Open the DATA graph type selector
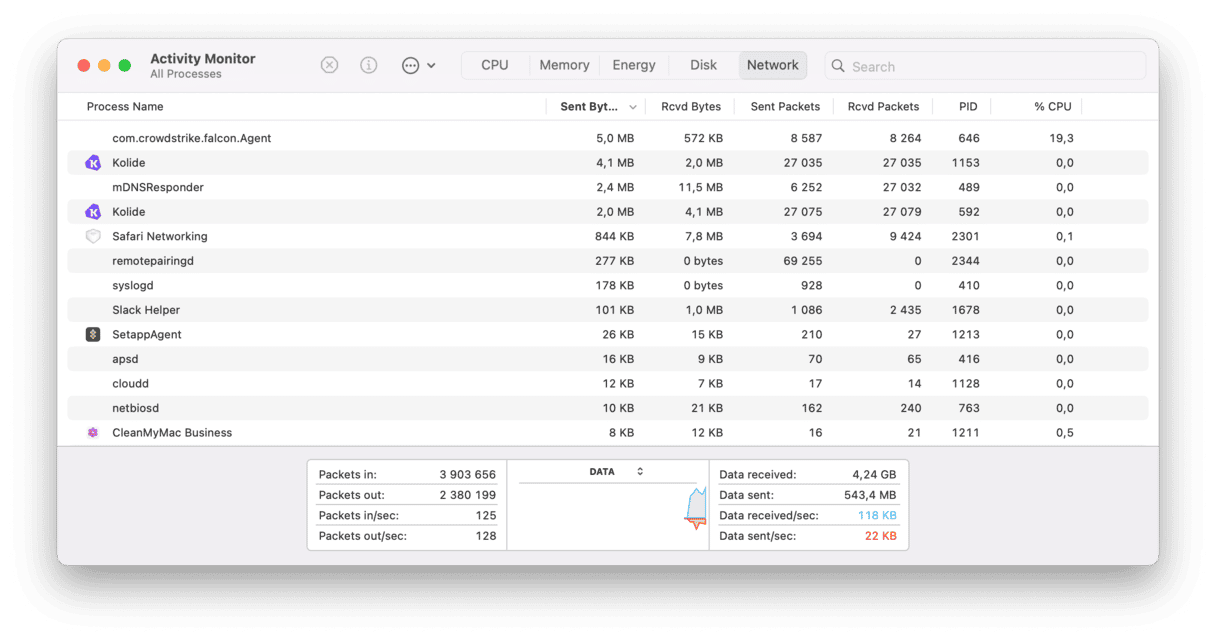The width and height of the screenshot is (1216, 641). coord(616,472)
